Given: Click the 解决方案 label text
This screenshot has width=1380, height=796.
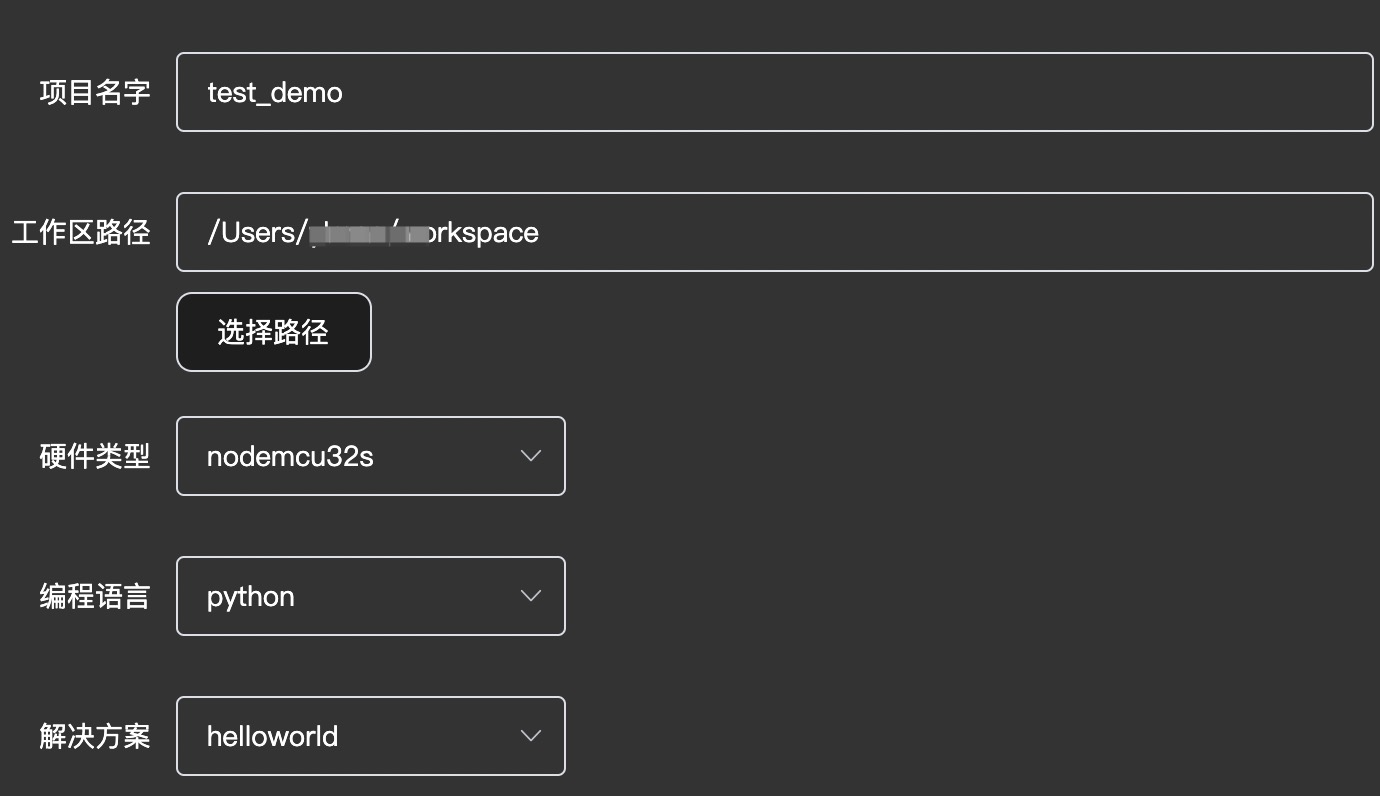Looking at the screenshot, I should click(x=95, y=736).
